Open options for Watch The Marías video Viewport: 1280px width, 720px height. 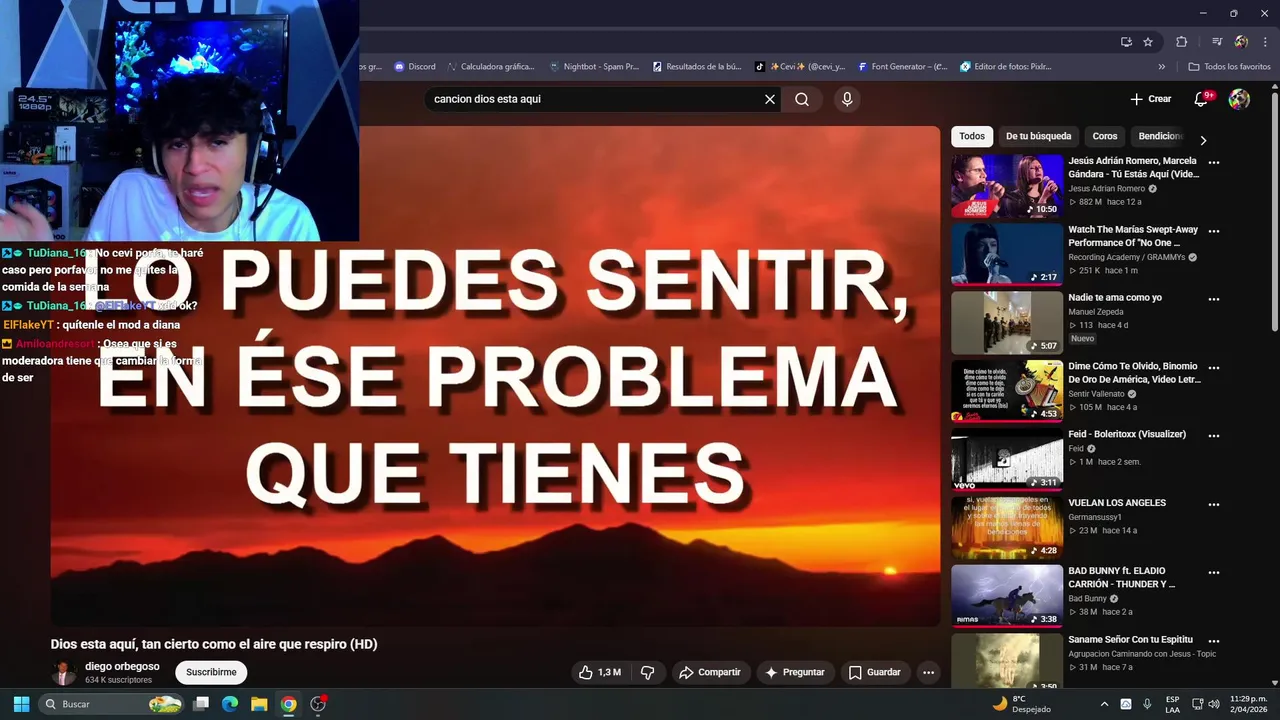coord(1214,231)
